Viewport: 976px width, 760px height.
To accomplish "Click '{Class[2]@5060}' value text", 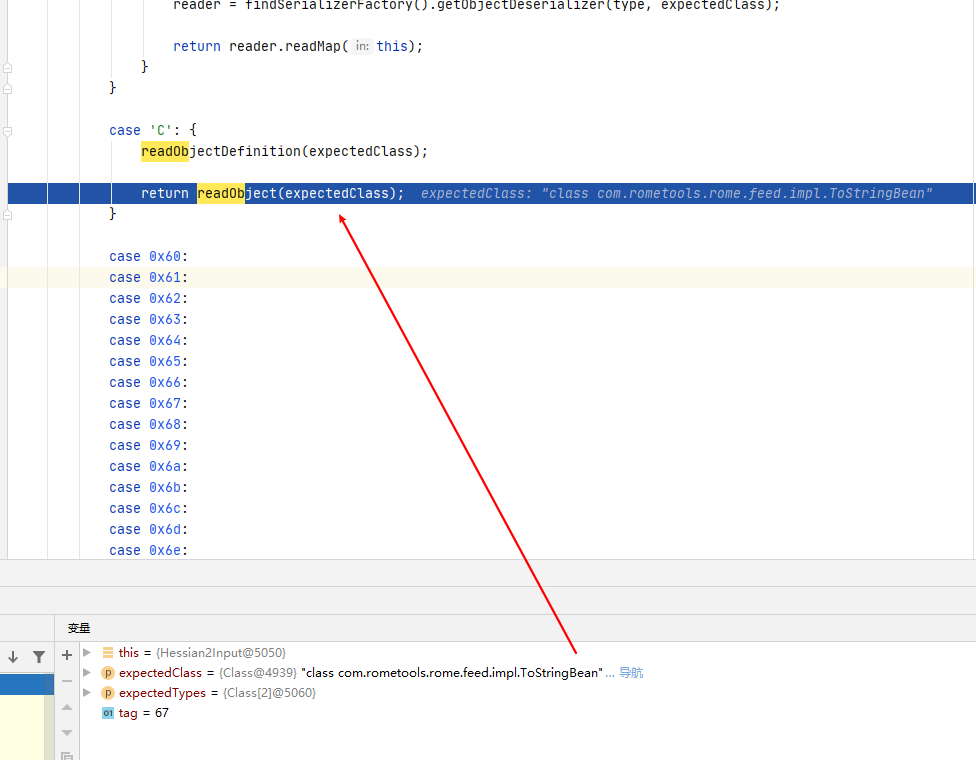I will (x=270, y=693).
